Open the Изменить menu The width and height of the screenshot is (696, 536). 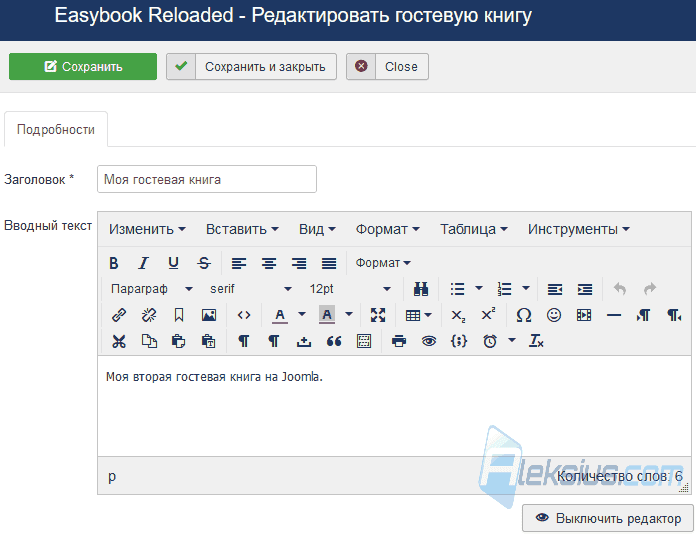tap(147, 229)
